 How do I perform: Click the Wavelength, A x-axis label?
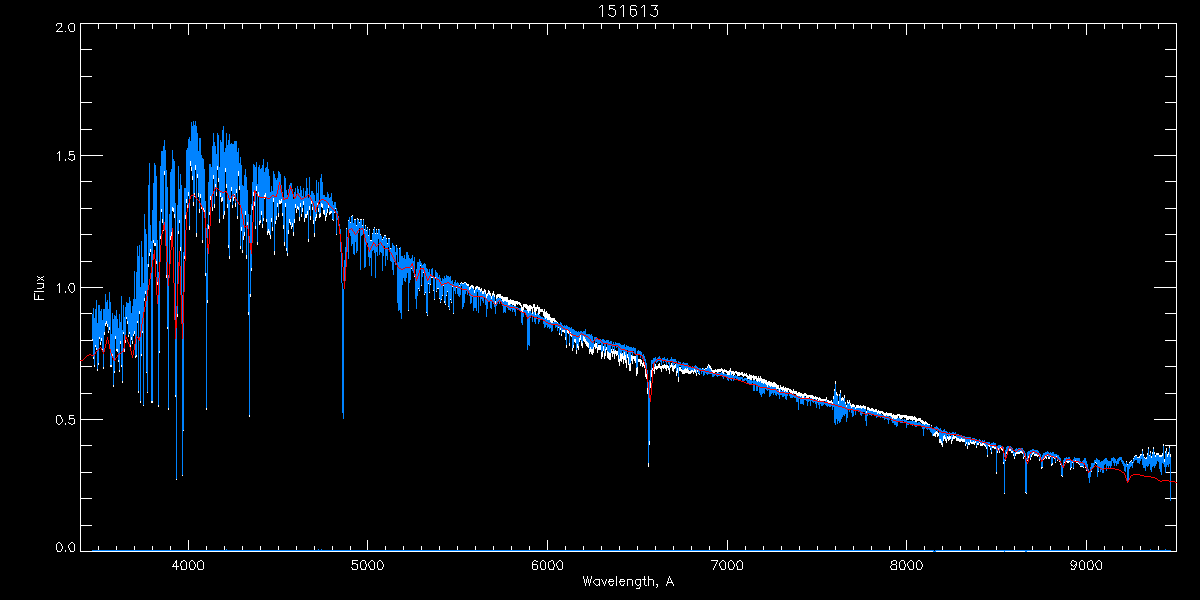(x=628, y=582)
